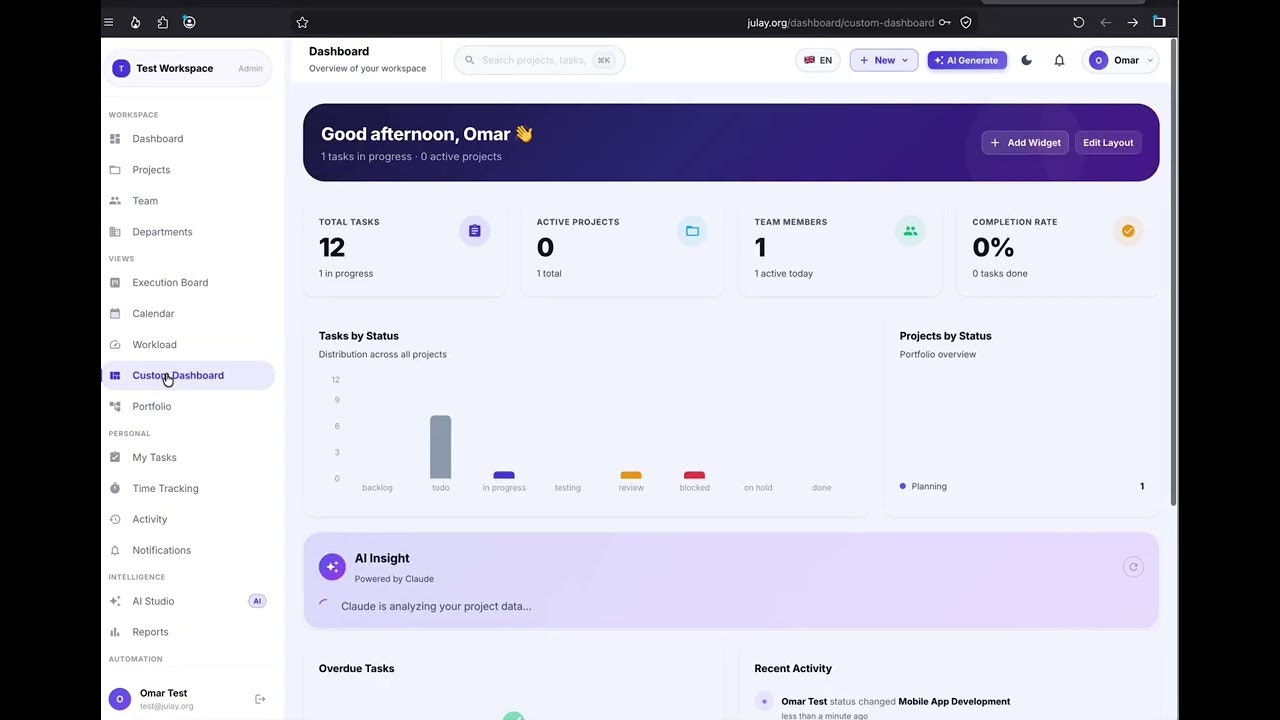Image resolution: width=1280 pixels, height=720 pixels.
Task: Click the AI Insight sparkle icon
Action: pos(332,567)
